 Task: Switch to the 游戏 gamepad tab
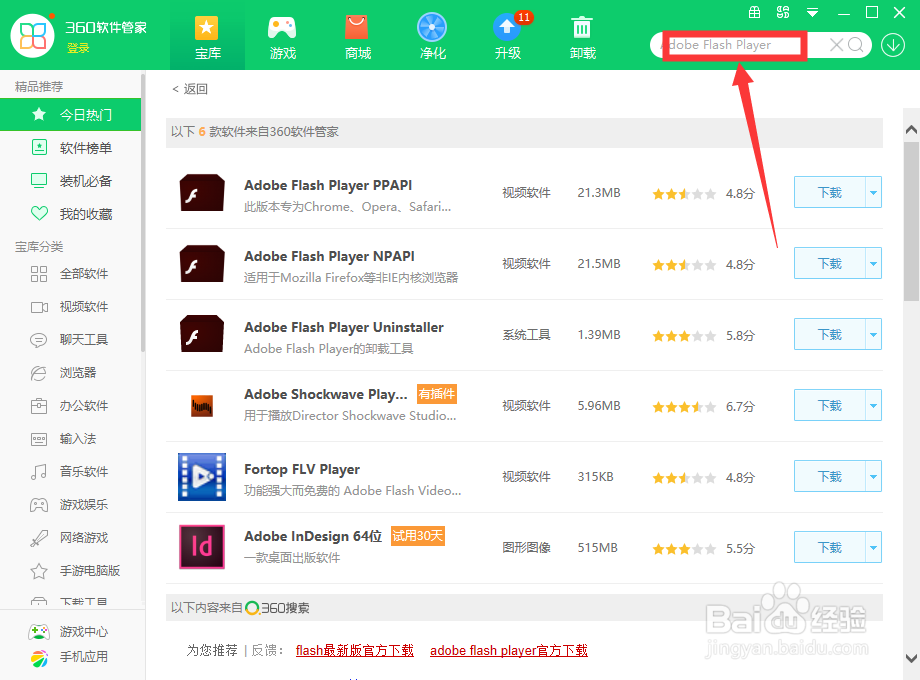282,36
